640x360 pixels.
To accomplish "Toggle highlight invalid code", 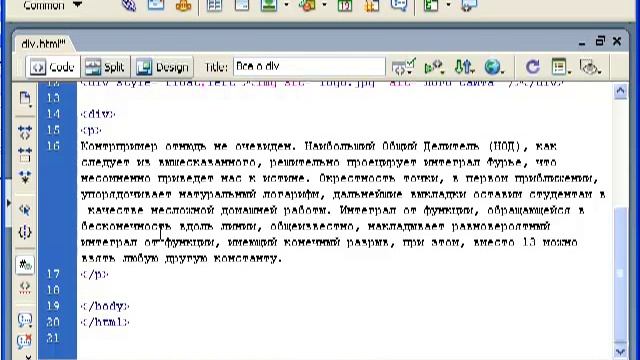I will point(25,288).
